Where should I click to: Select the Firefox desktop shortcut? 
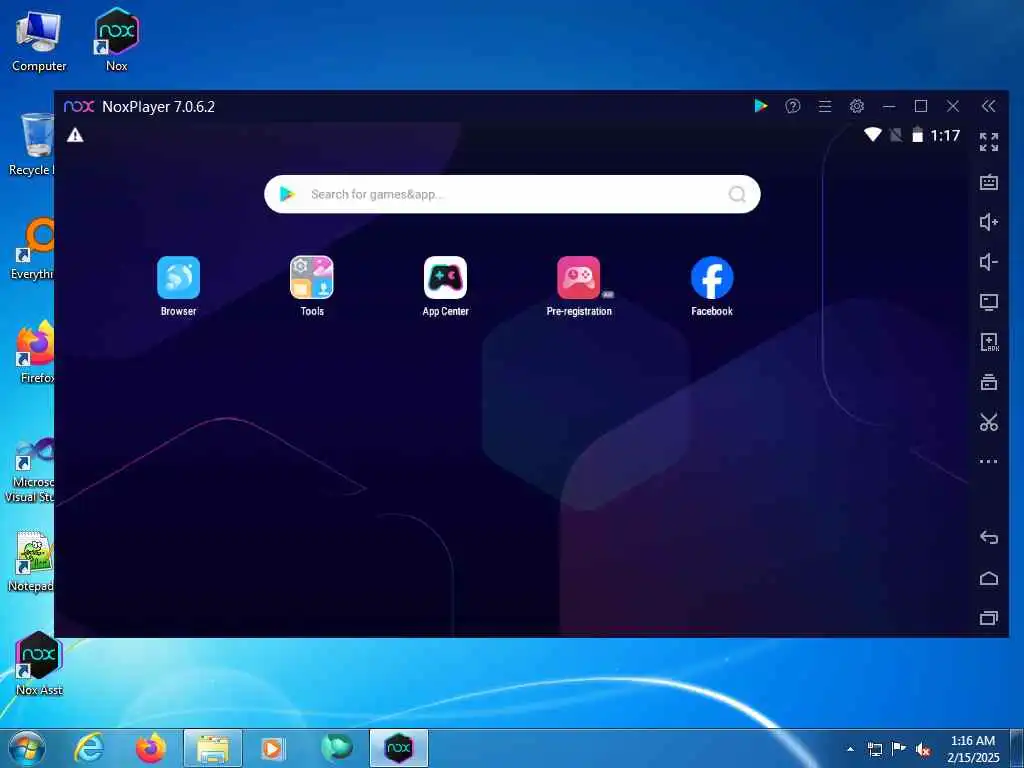pos(35,352)
